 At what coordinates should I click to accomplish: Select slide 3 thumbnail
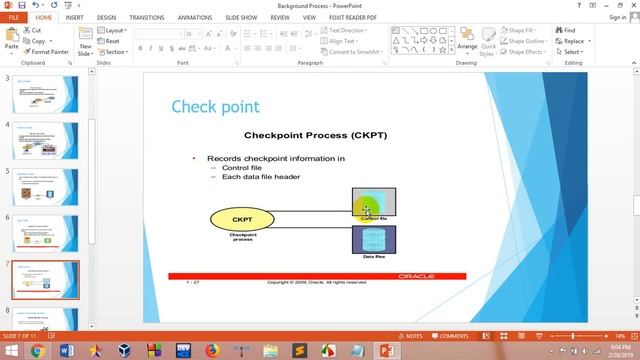coord(45,94)
